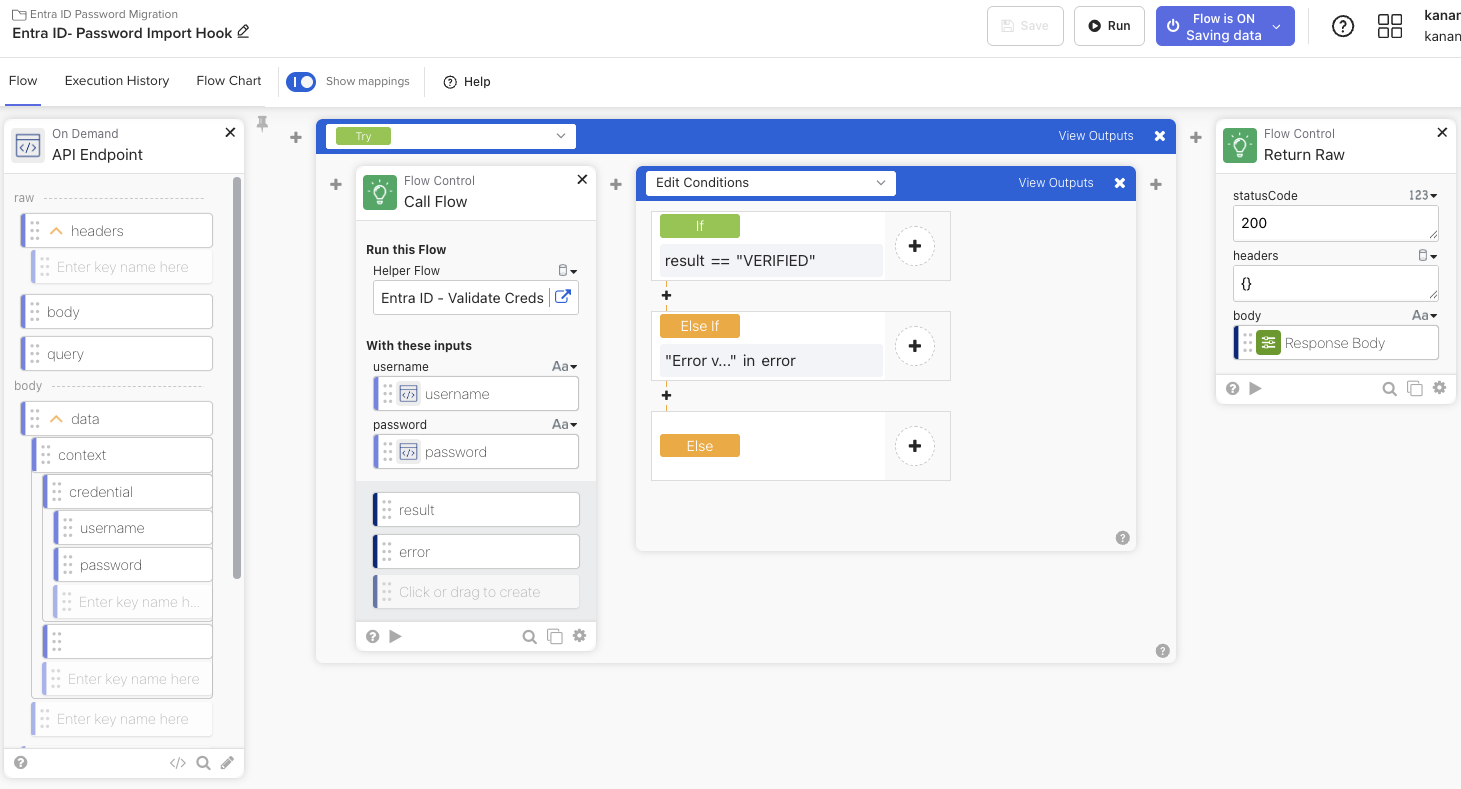This screenshot has height=789, width=1461.
Task: Collapse the headers group in API Endpoint
Action: [57, 231]
